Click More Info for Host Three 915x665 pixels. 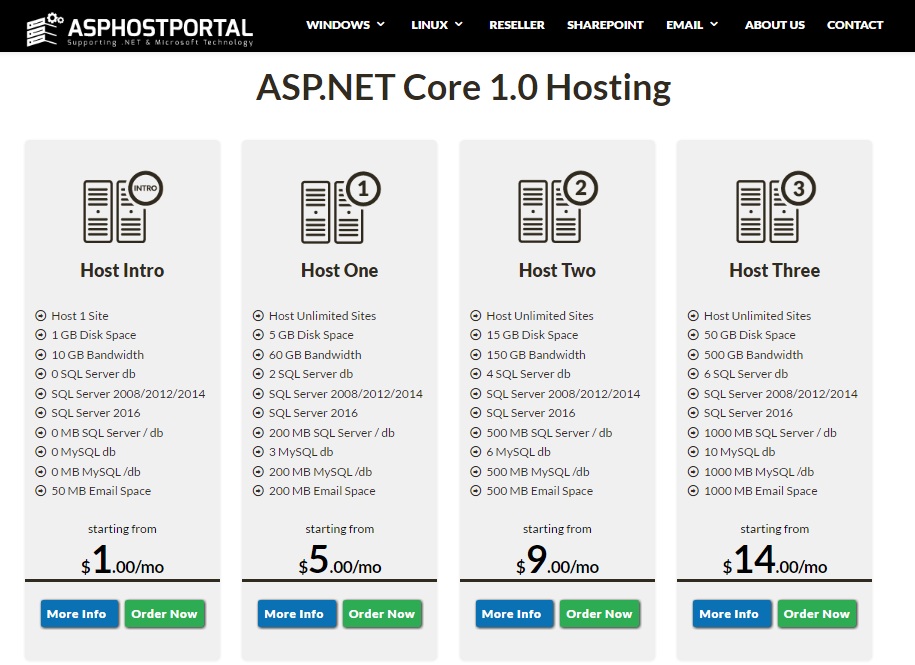point(732,614)
